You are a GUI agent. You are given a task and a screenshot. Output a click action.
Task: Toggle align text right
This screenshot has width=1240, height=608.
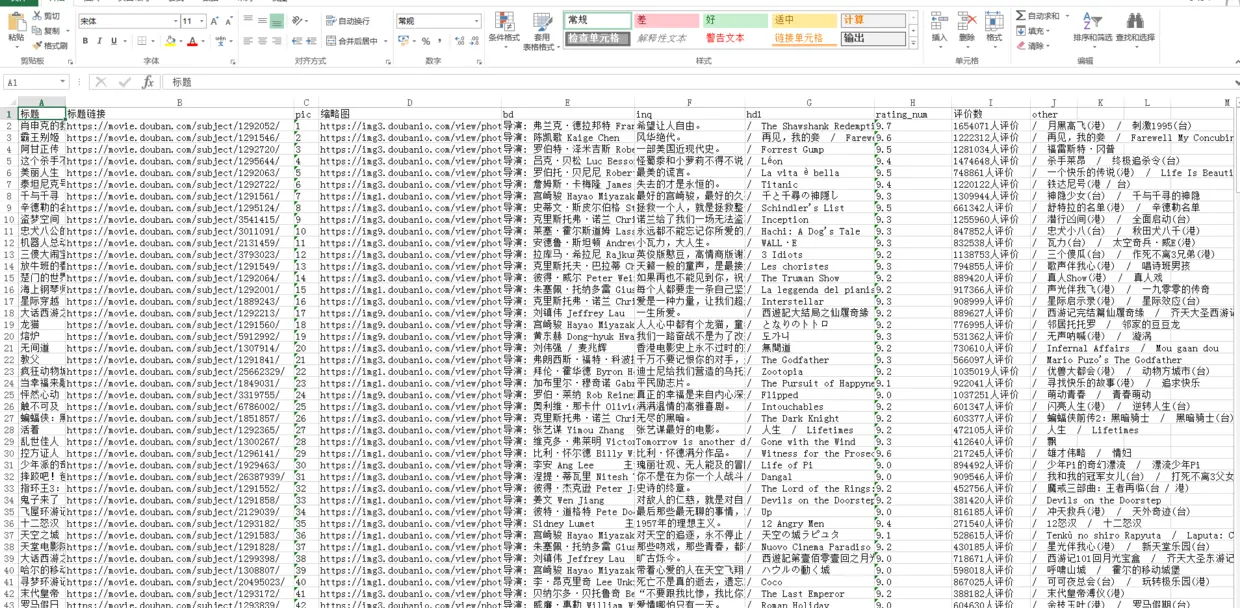tap(277, 41)
